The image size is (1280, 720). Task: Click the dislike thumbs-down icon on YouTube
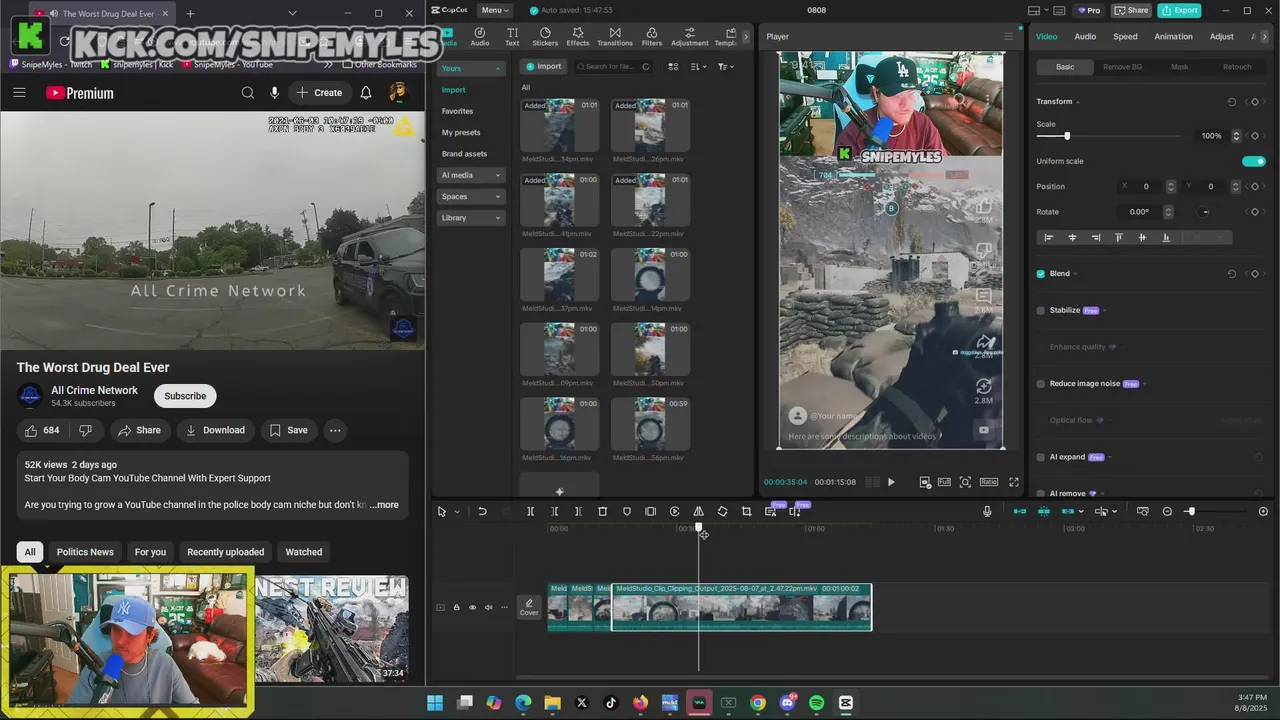click(86, 430)
